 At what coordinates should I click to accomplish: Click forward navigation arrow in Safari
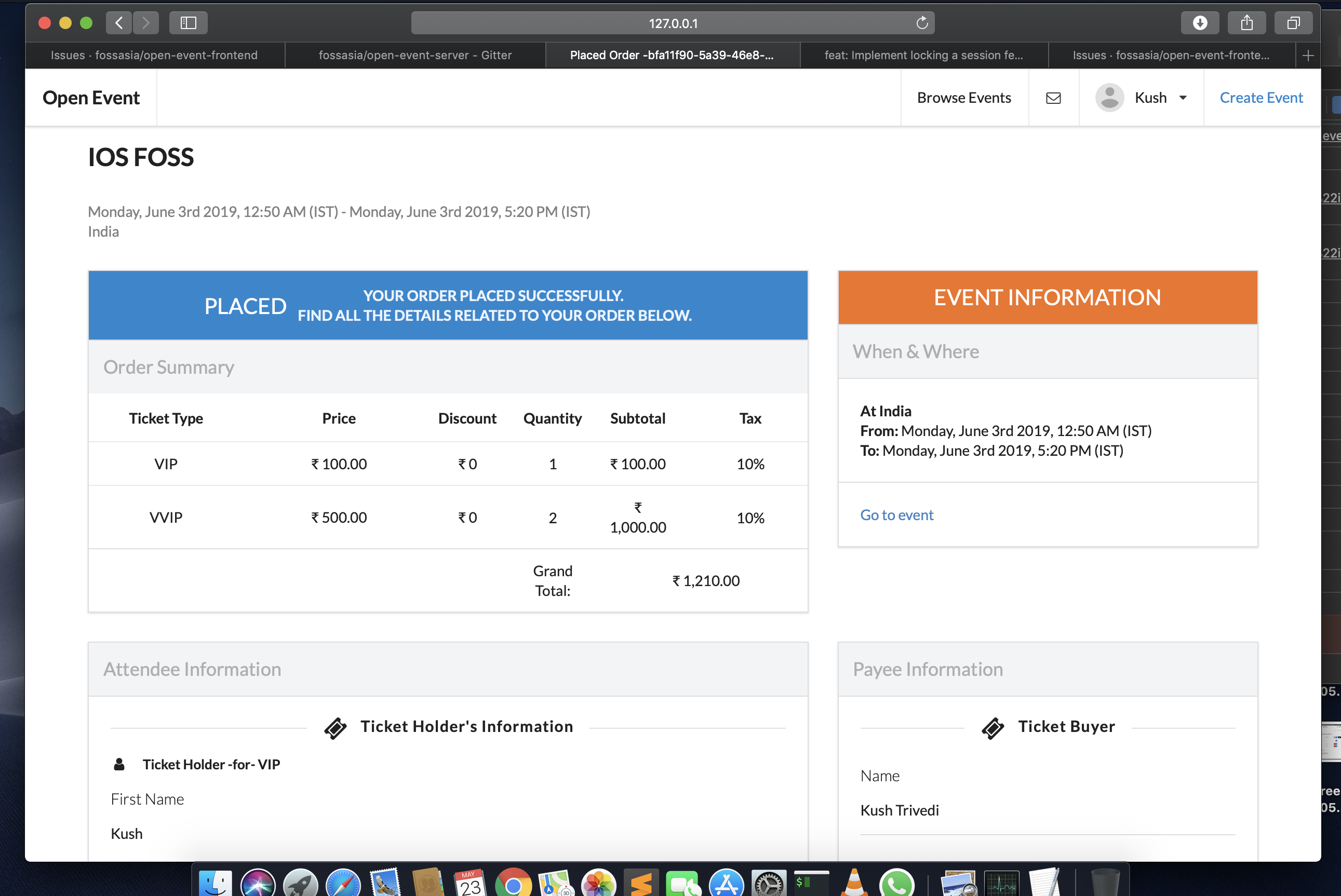[146, 23]
